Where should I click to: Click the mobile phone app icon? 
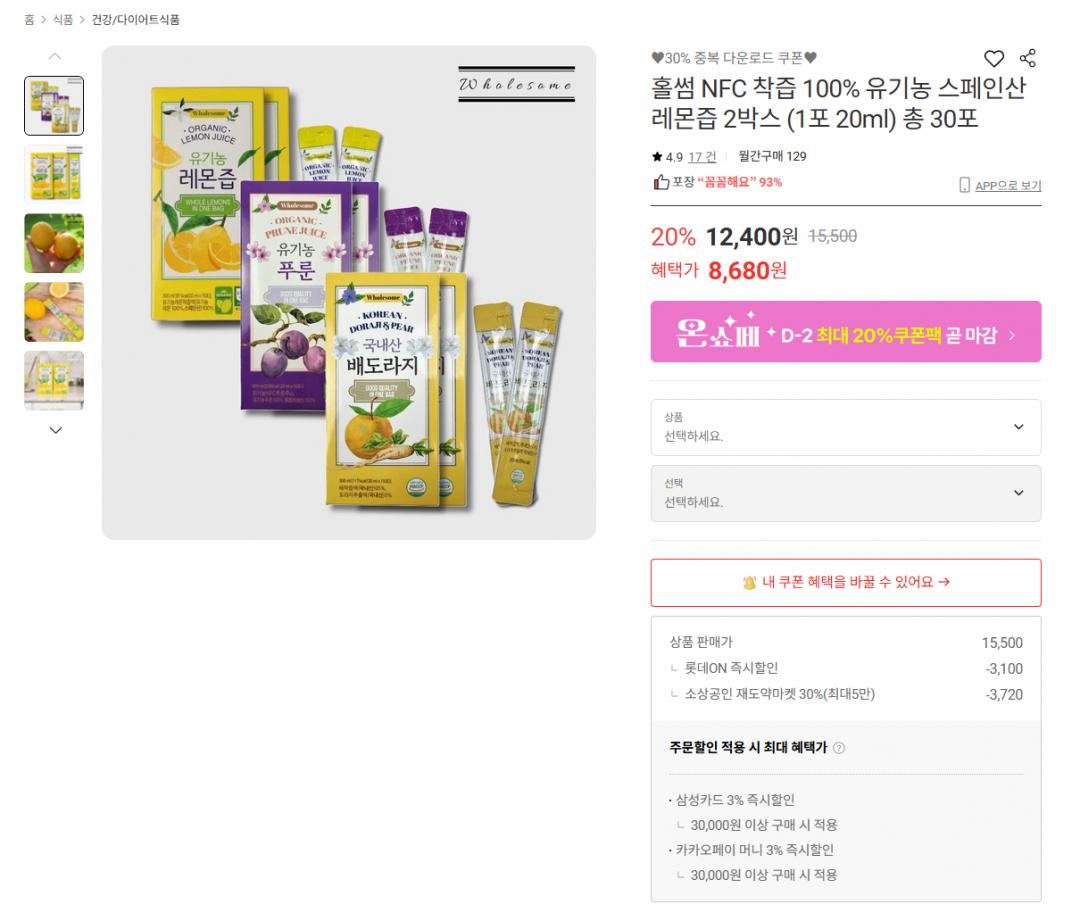pyautogui.click(x=964, y=185)
